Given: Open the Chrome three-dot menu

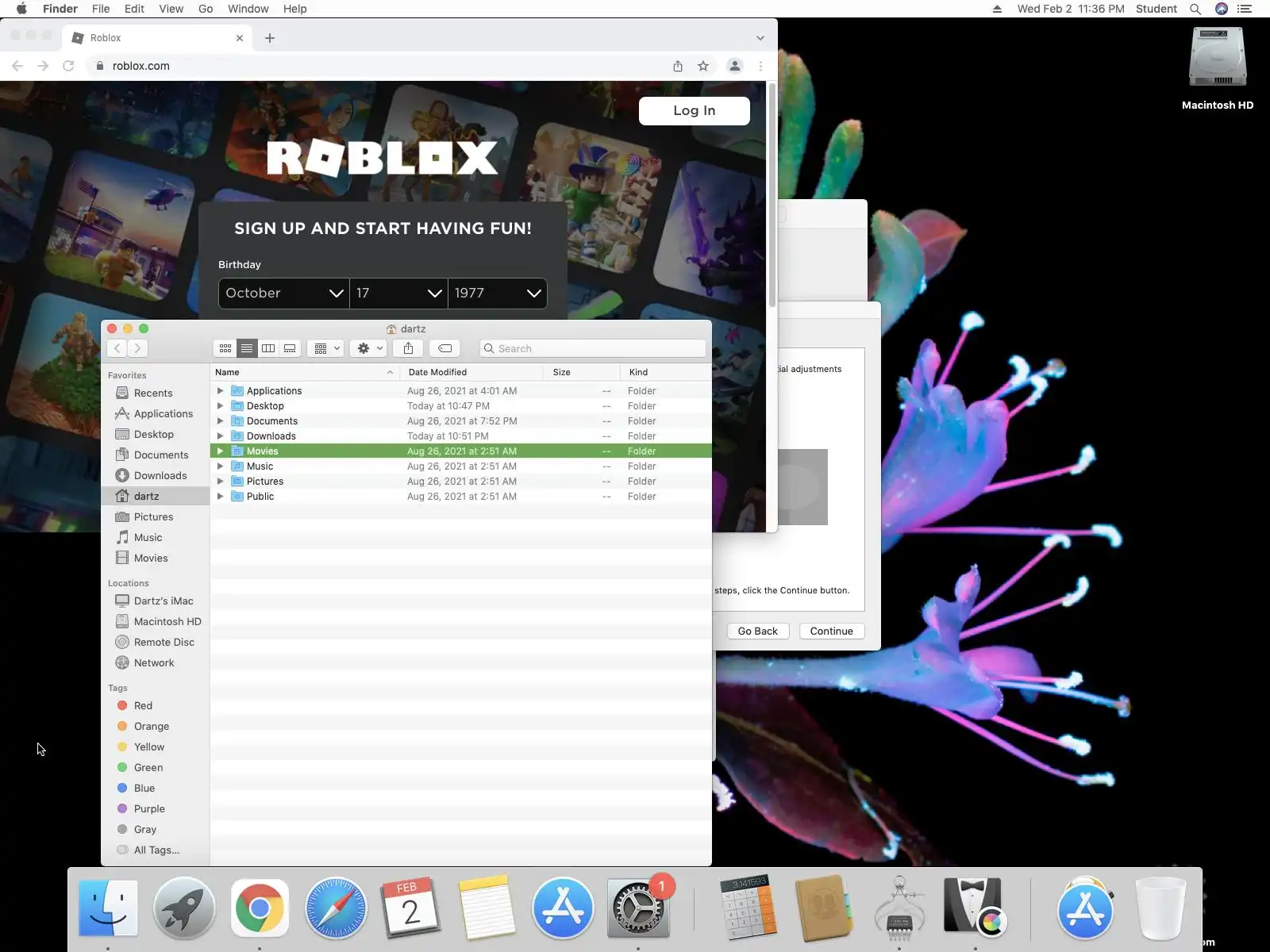Looking at the screenshot, I should 760,66.
